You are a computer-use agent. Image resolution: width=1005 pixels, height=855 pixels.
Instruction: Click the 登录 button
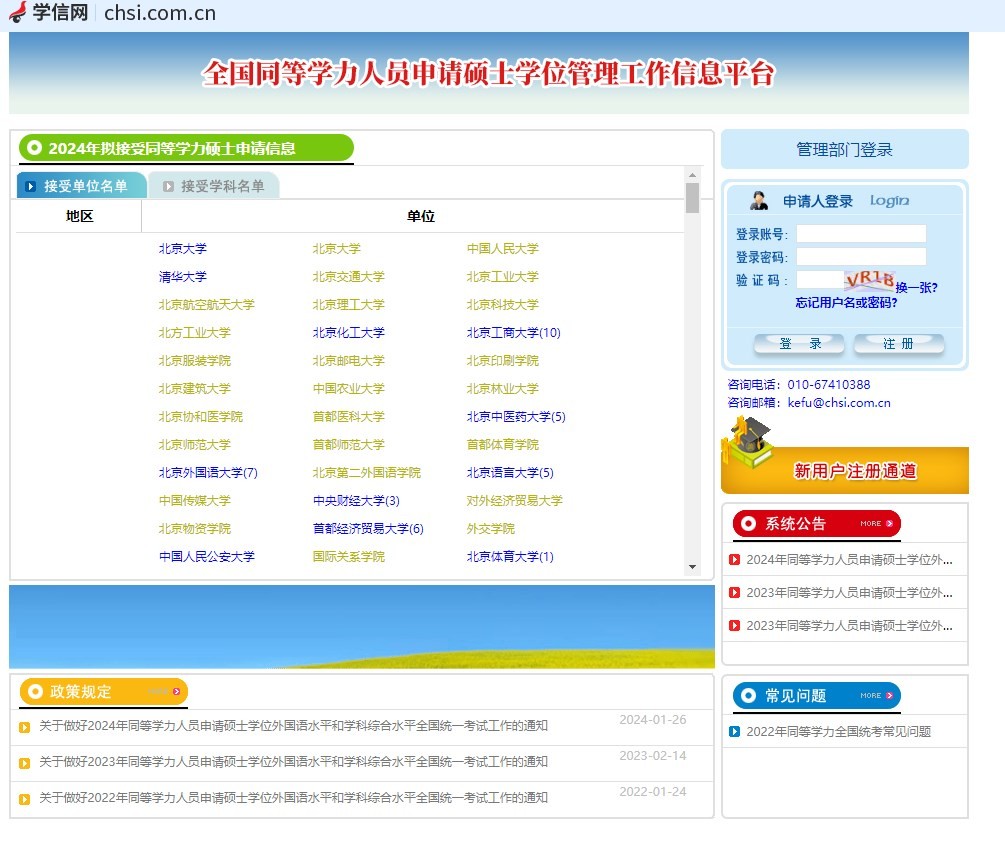point(799,344)
